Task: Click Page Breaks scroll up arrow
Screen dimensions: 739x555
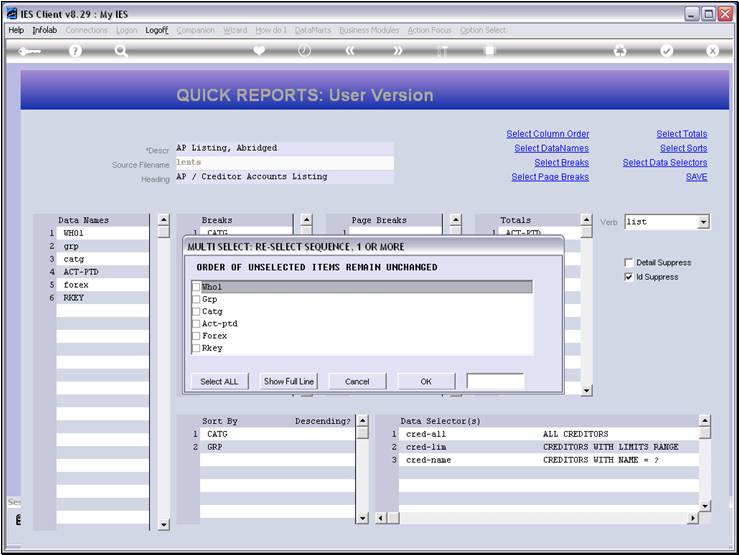Action: [455, 220]
